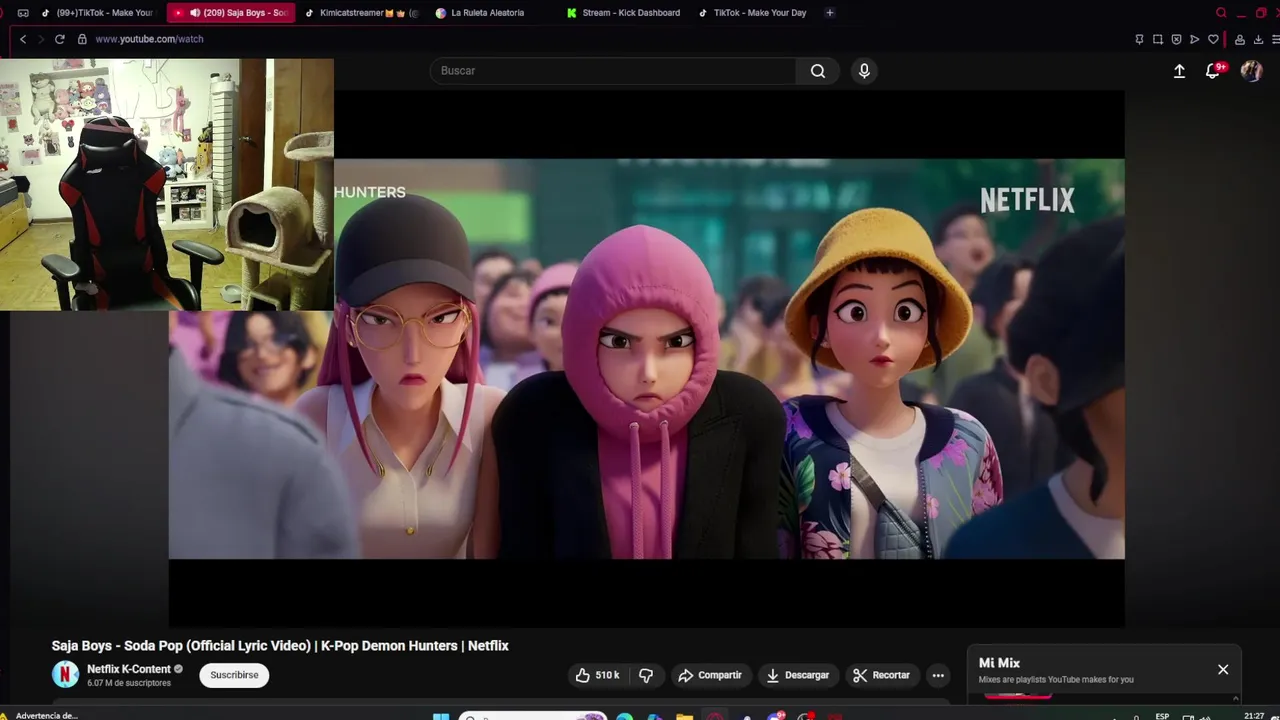Open File Explorer from the taskbar
Screen dimensions: 1280x720
684,716
